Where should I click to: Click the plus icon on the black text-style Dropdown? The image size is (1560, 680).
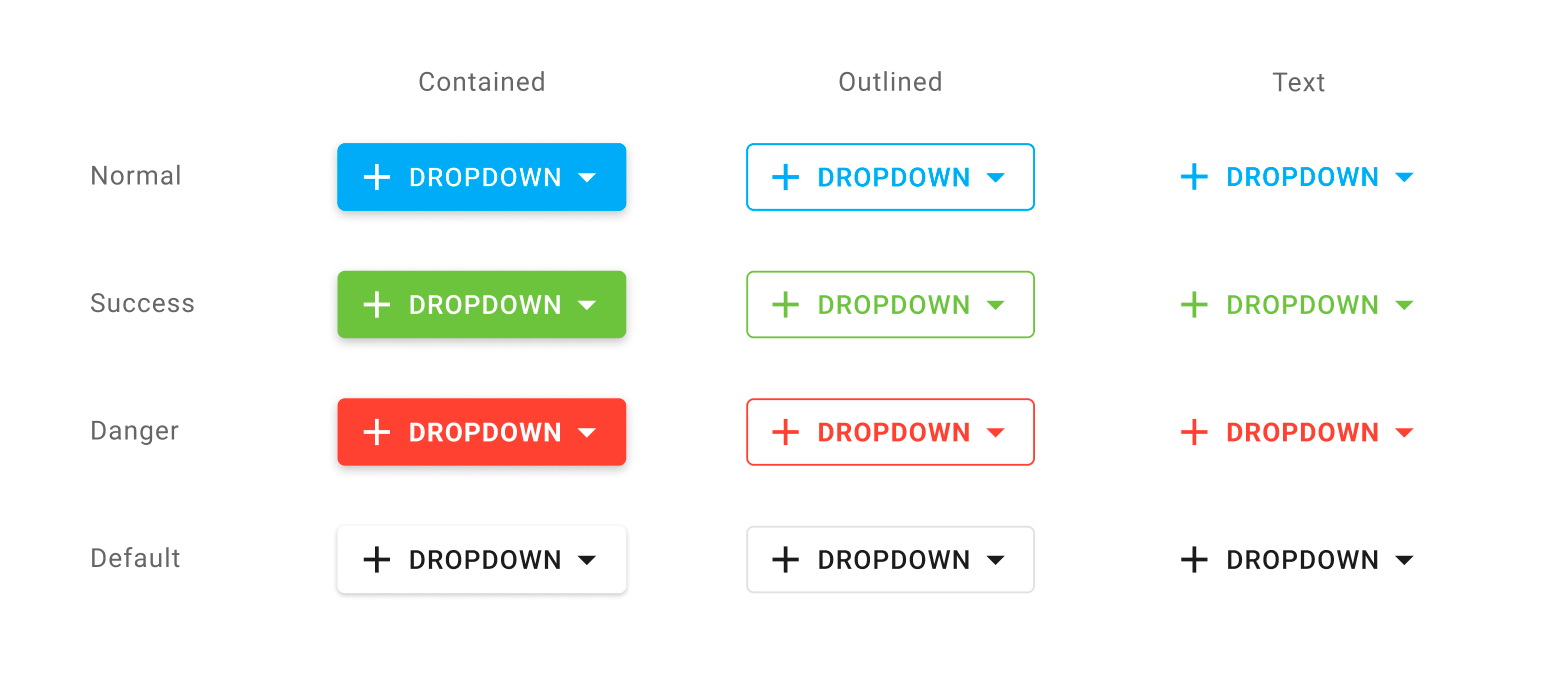point(1194,559)
